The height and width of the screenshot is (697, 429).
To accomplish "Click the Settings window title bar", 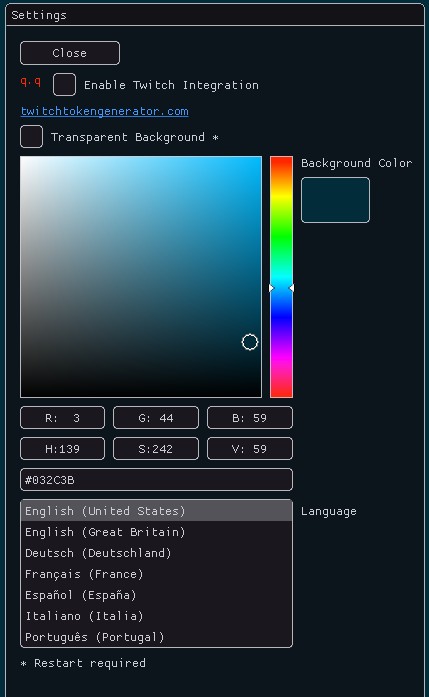I will coord(215,15).
